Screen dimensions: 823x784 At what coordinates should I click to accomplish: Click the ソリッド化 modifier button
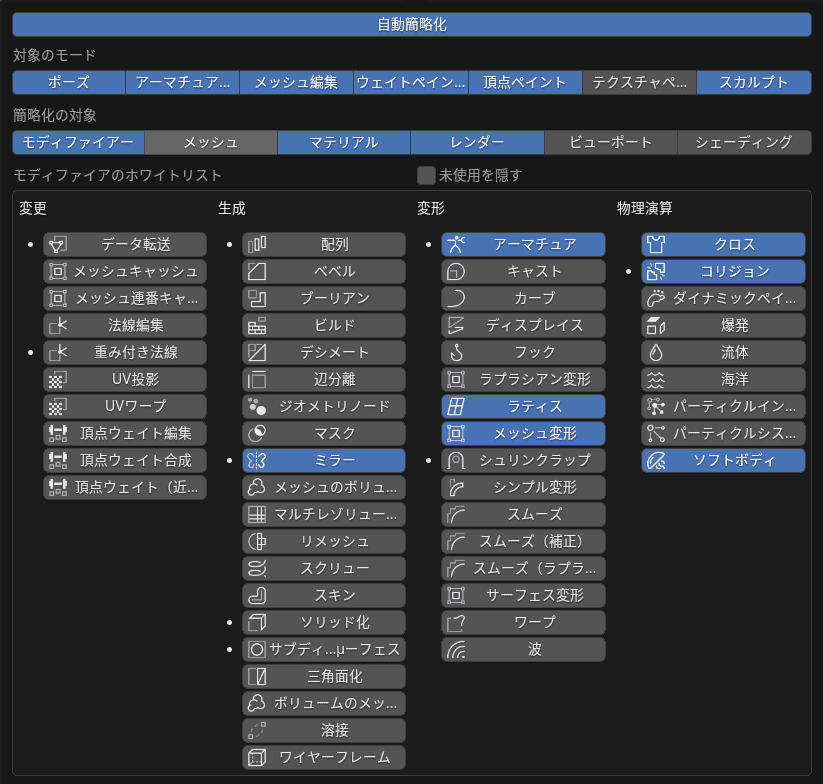(x=324, y=622)
